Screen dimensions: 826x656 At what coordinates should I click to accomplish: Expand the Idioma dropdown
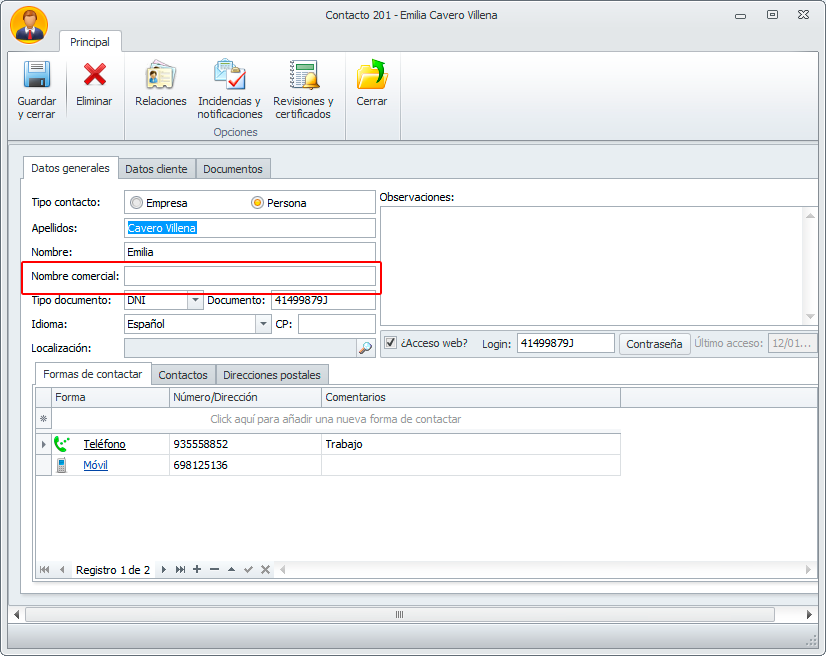pyautogui.click(x=264, y=324)
